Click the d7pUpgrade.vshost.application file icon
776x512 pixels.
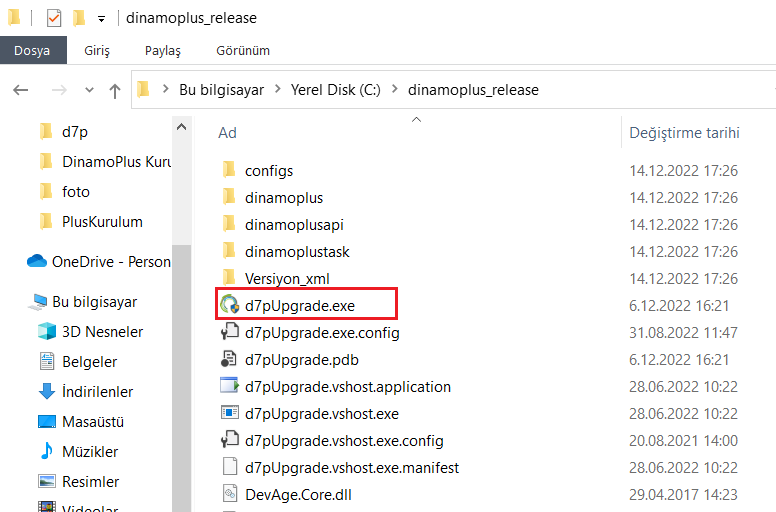(230, 385)
